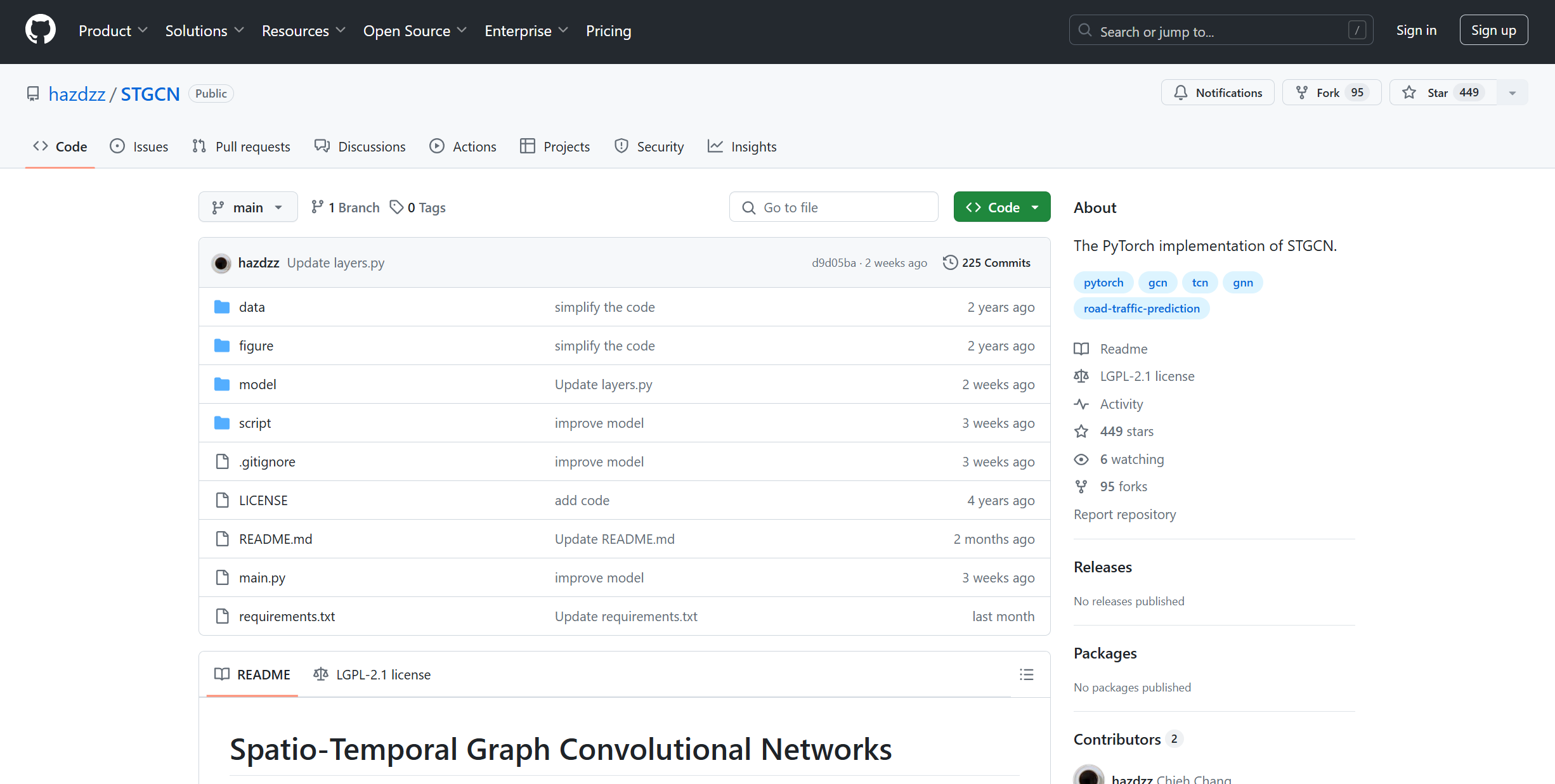Expand the star lists dropdown arrow
The height and width of the screenshot is (784, 1555).
click(1513, 93)
